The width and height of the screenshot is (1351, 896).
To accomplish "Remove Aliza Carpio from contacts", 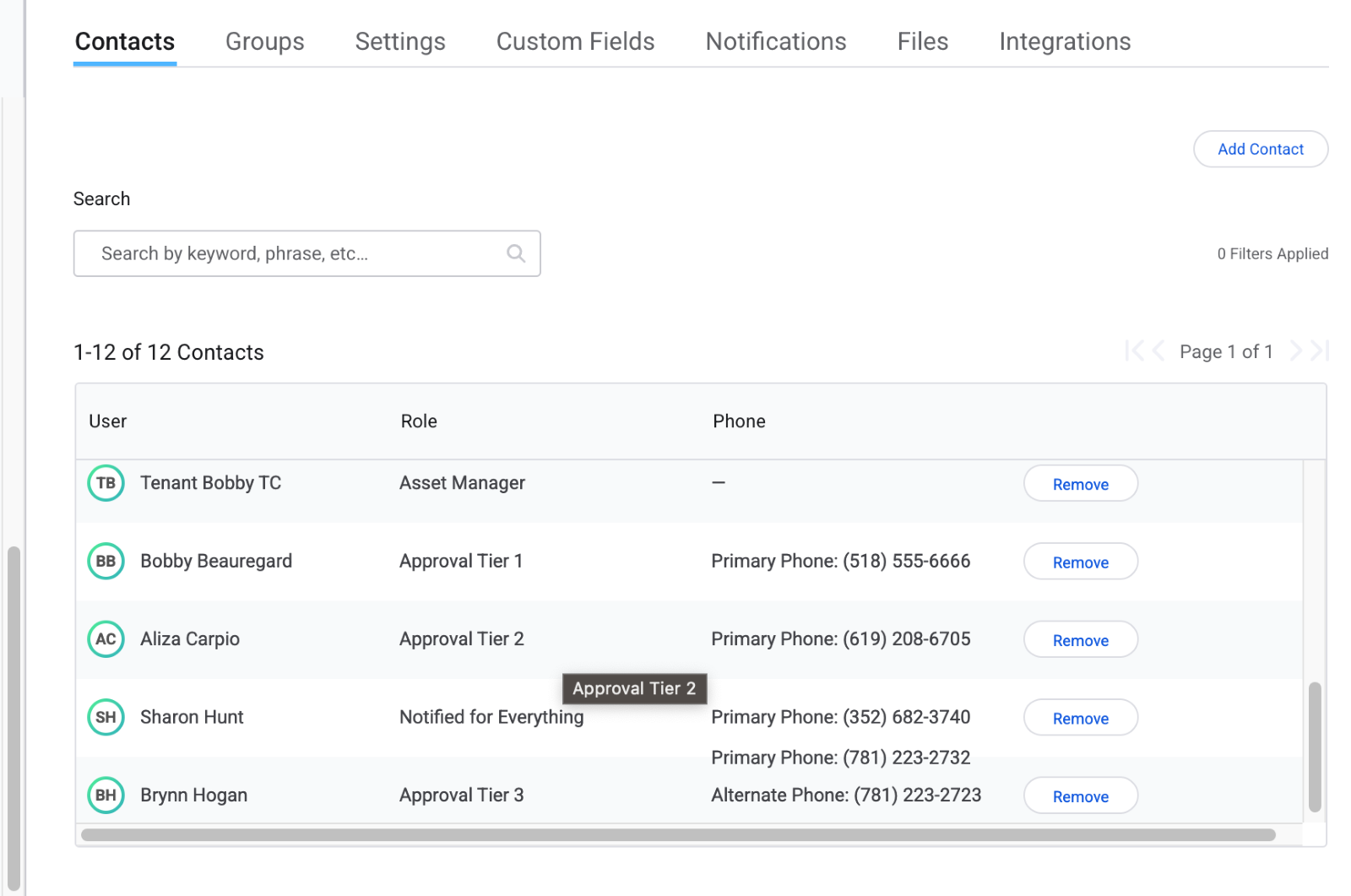I will 1080,640.
